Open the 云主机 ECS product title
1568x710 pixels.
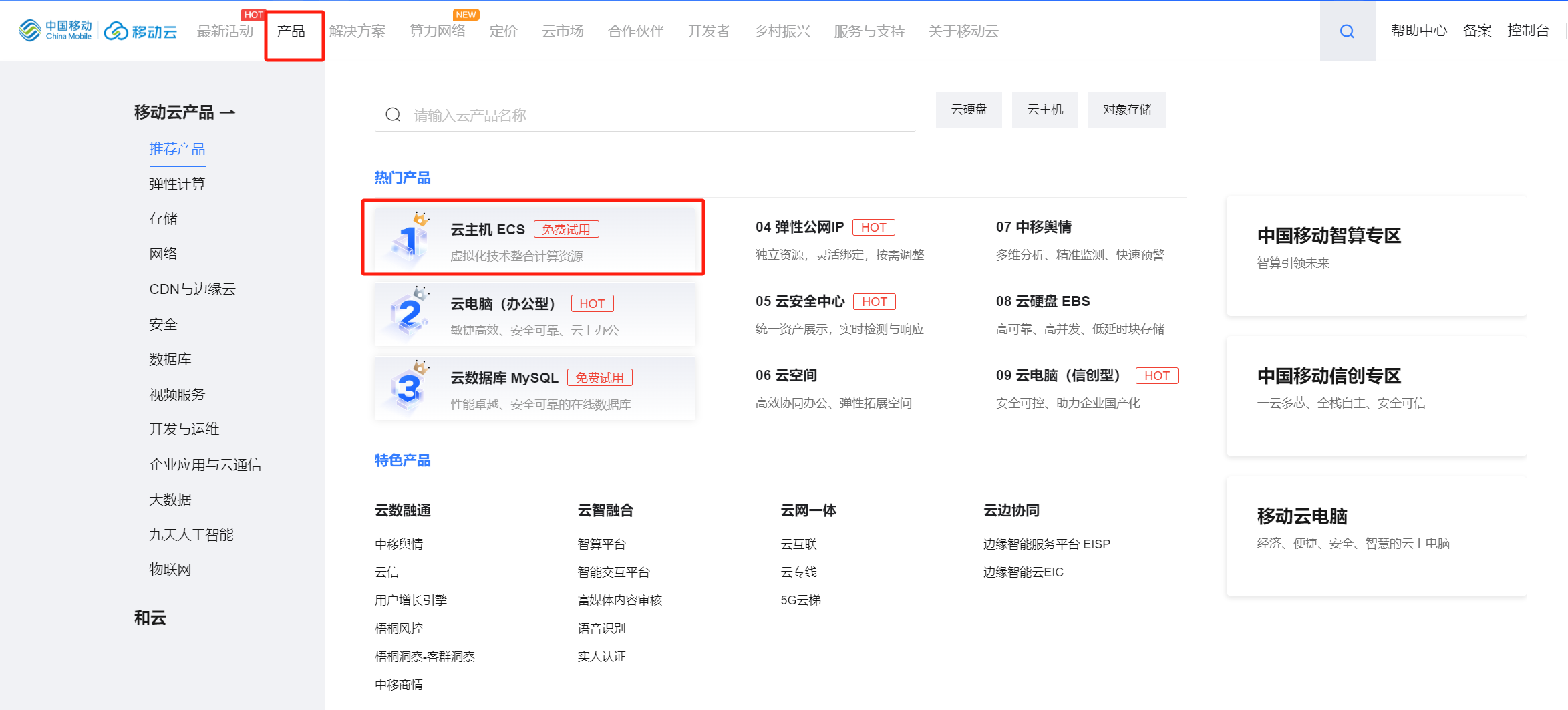(488, 230)
